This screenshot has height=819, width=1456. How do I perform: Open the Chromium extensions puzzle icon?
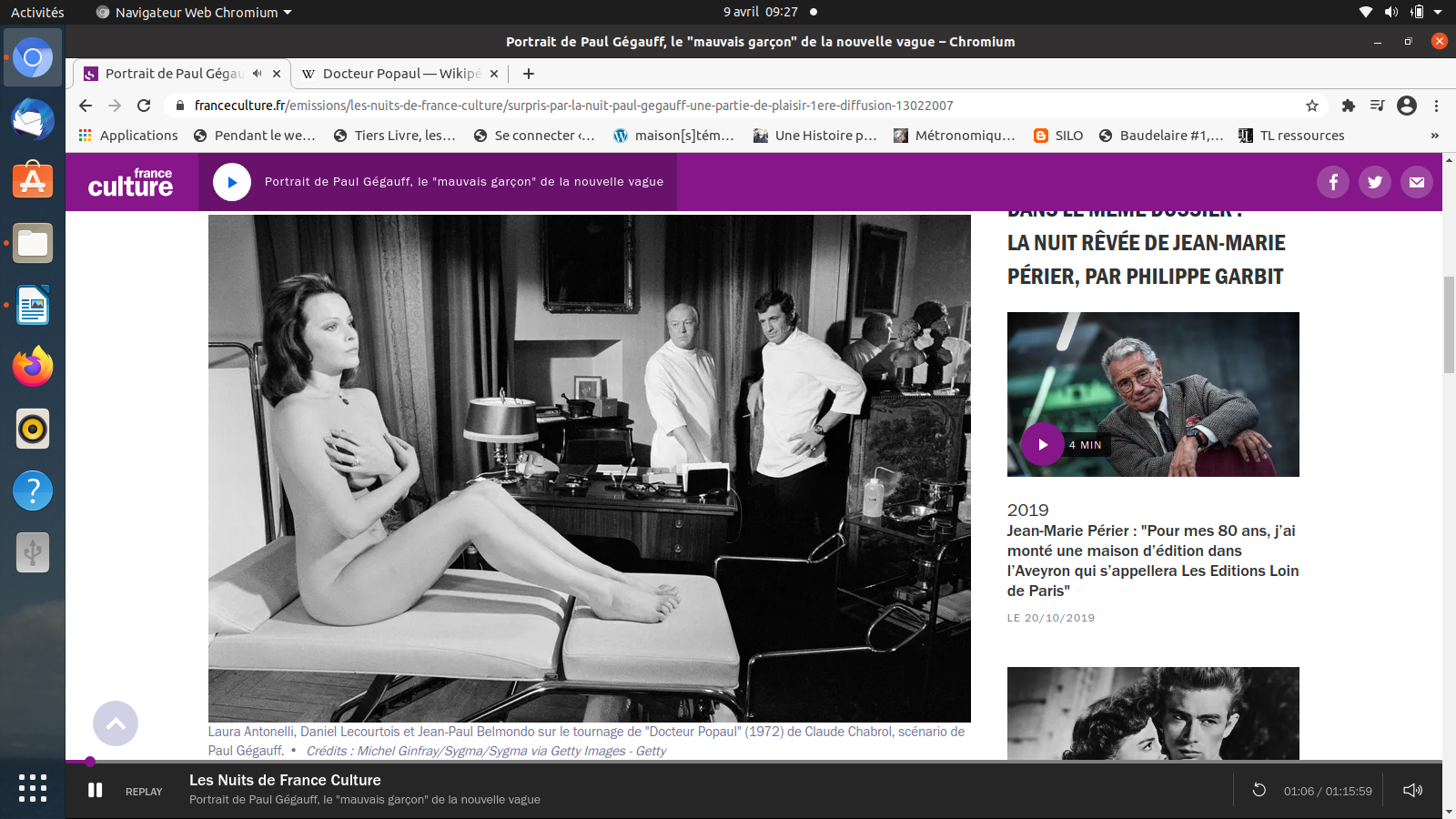(x=1349, y=106)
